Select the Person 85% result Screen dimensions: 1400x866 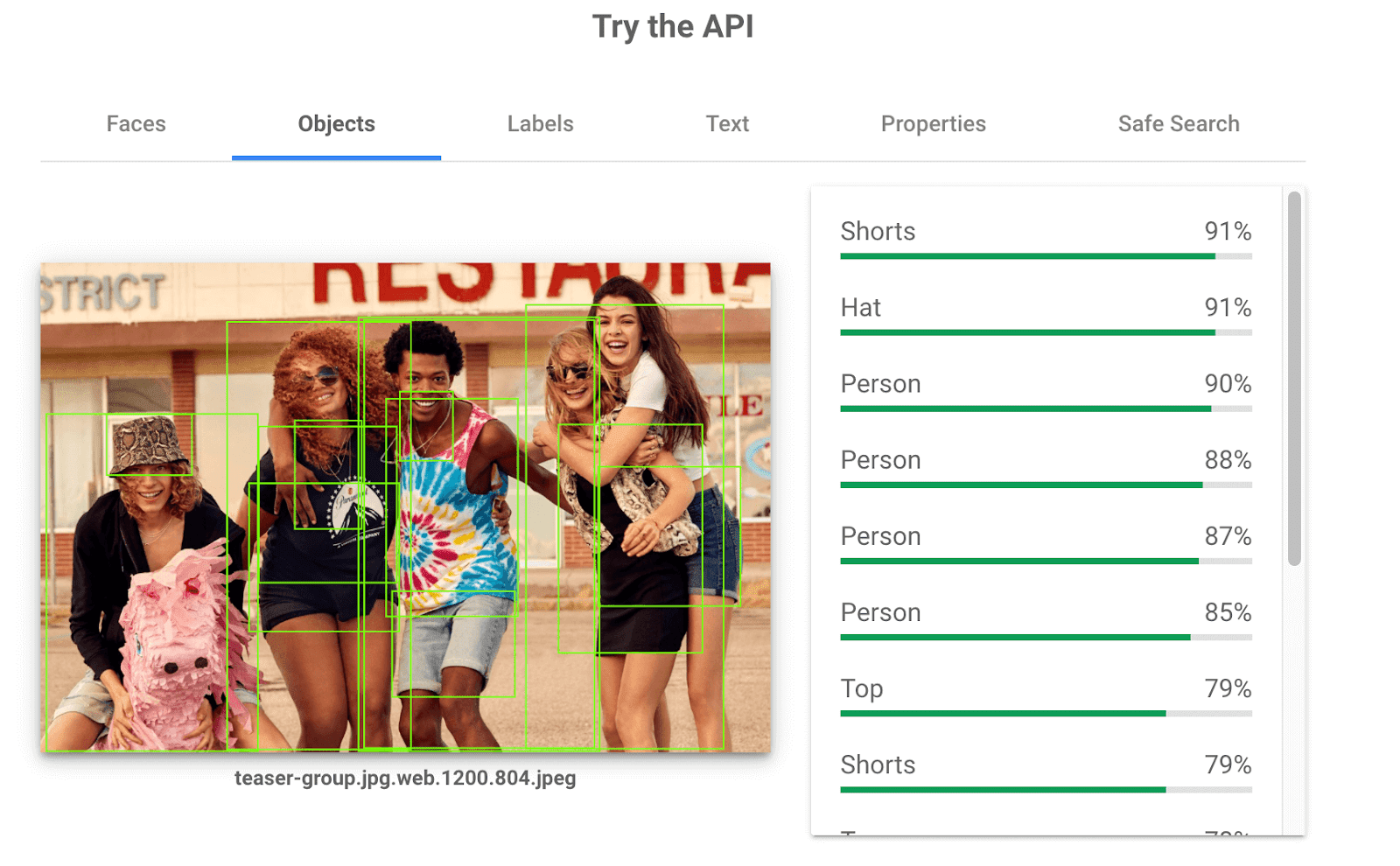[x=1046, y=618]
